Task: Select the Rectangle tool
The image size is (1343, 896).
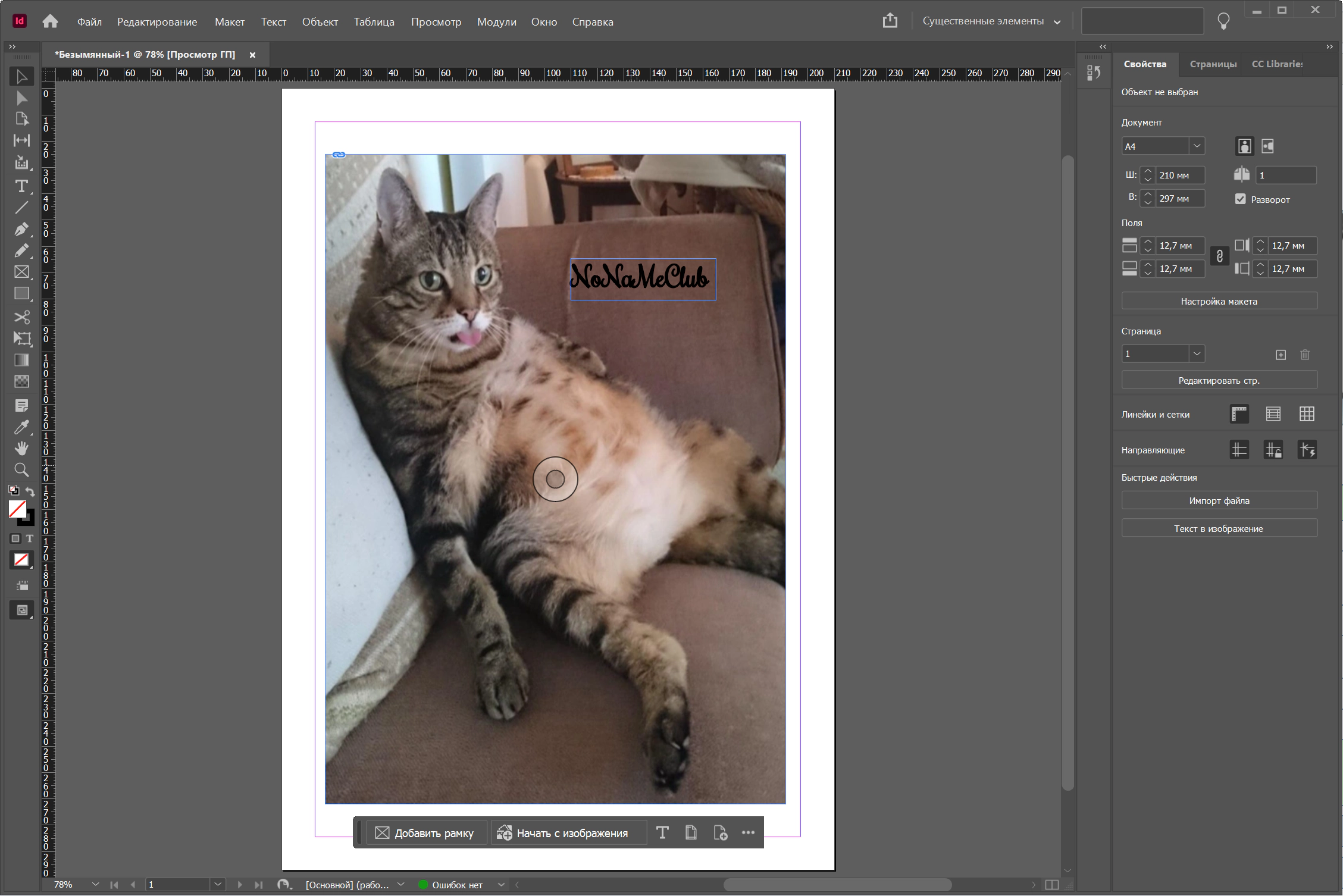Action: (21, 293)
